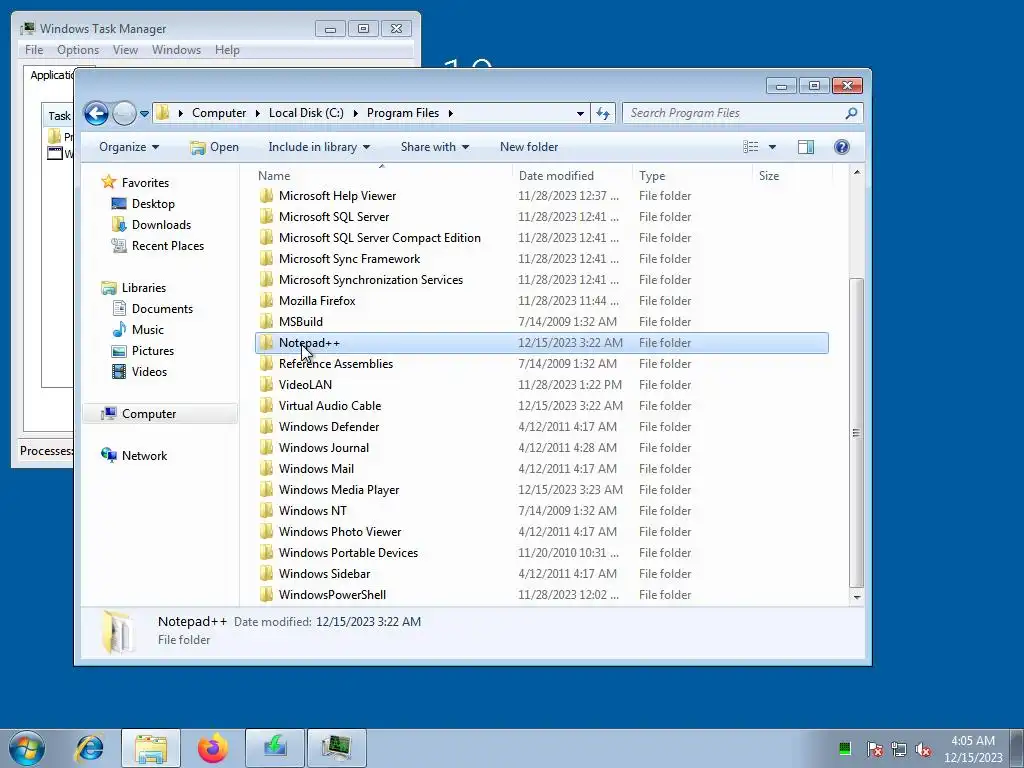
Task: Open Task Manager Windows menu
Action: point(176,50)
